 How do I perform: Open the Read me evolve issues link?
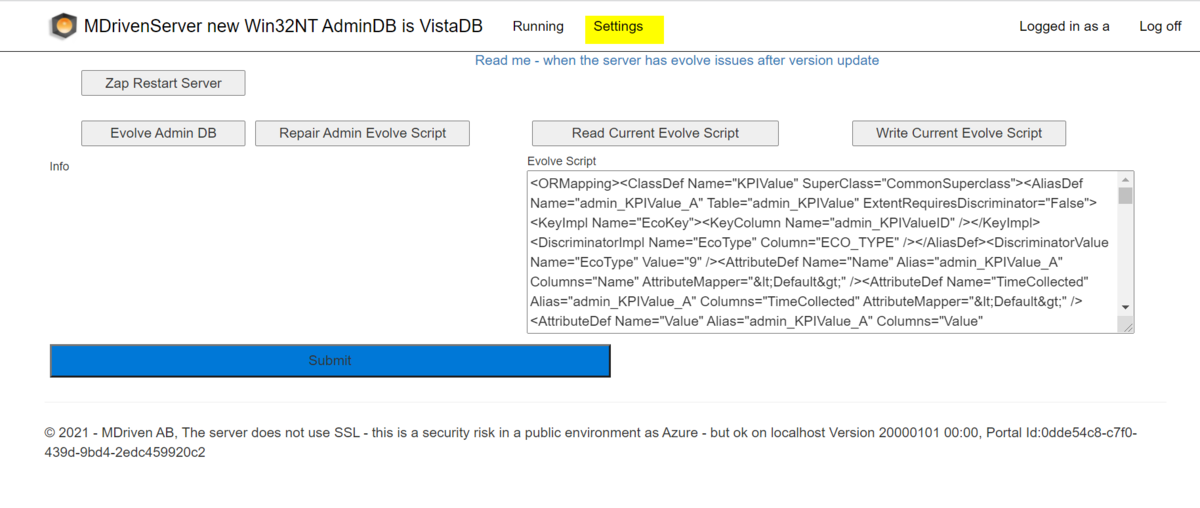tap(677, 60)
